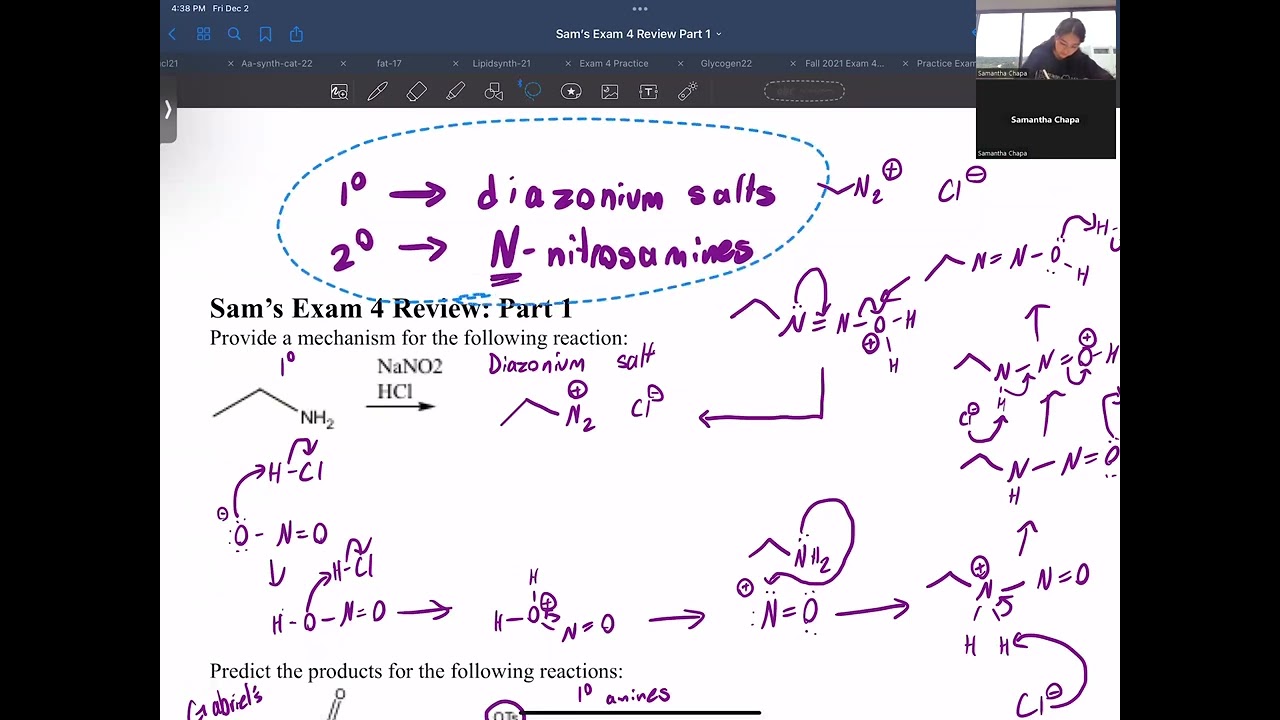Click 'Sam's Exam 4 Review: Part 1' heading
1280x720 pixels.
pos(391,308)
